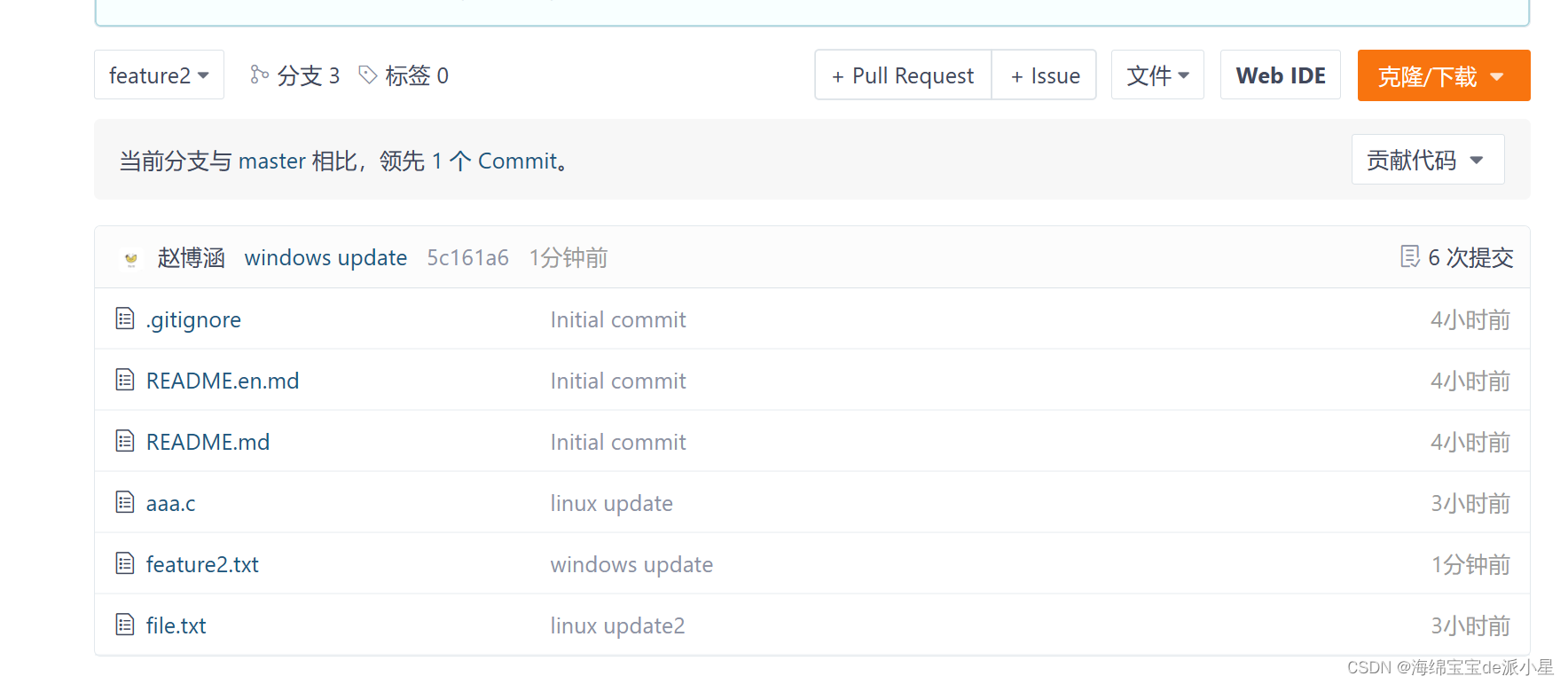
Task: Open the feature2 branch dropdown
Action: 159,75
